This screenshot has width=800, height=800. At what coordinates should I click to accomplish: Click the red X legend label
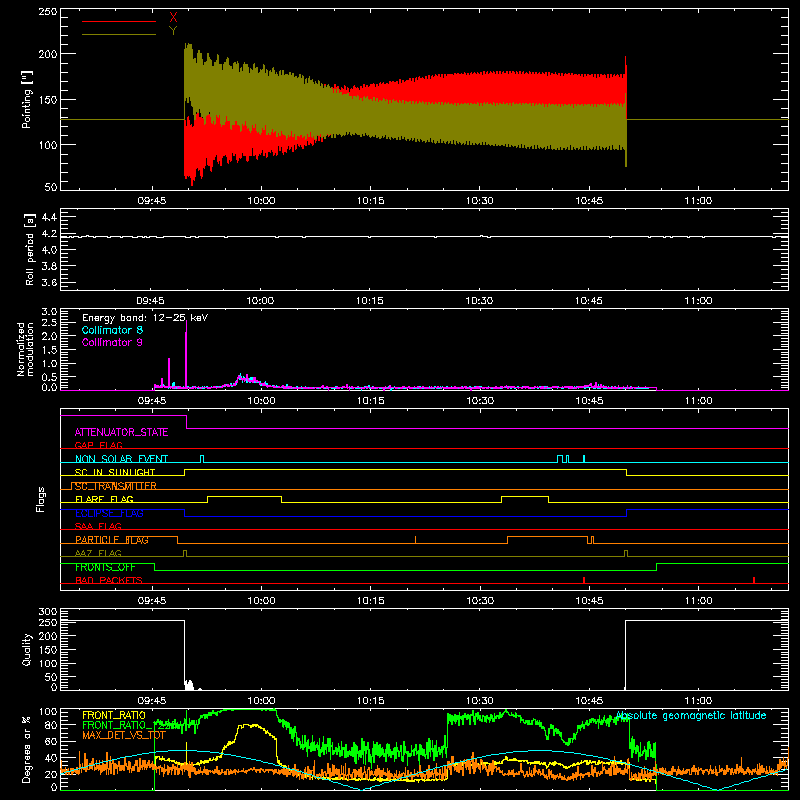(173, 18)
